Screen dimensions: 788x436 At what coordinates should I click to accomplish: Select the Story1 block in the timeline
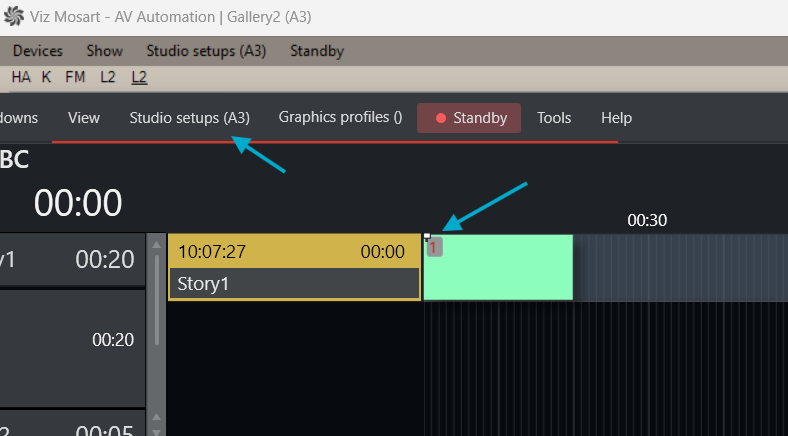tap(294, 267)
